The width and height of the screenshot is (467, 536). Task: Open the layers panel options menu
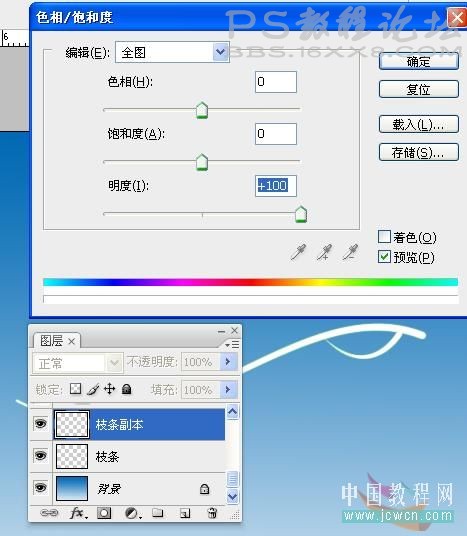point(232,344)
